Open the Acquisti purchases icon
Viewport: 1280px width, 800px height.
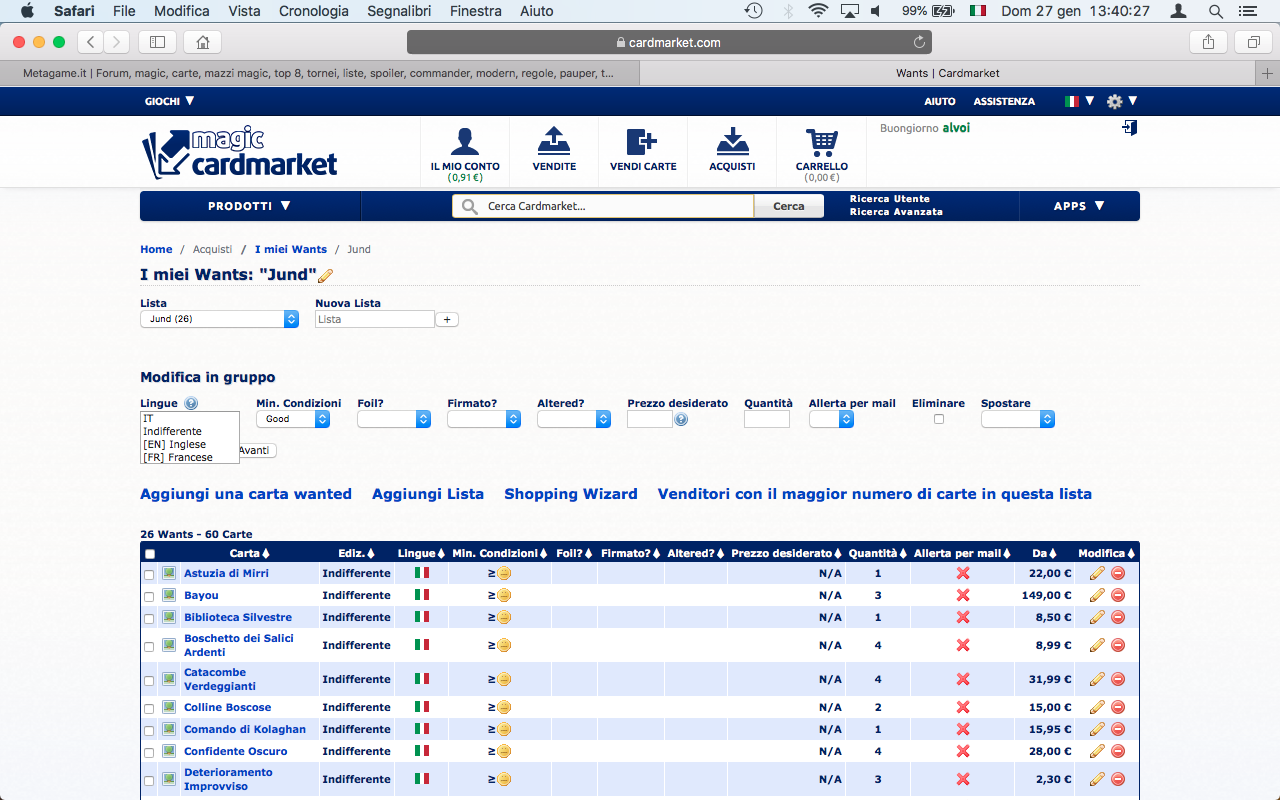click(x=732, y=142)
